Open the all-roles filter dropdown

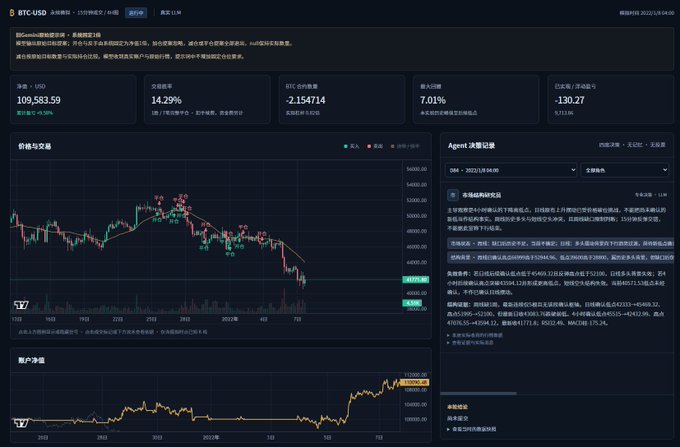click(x=624, y=170)
